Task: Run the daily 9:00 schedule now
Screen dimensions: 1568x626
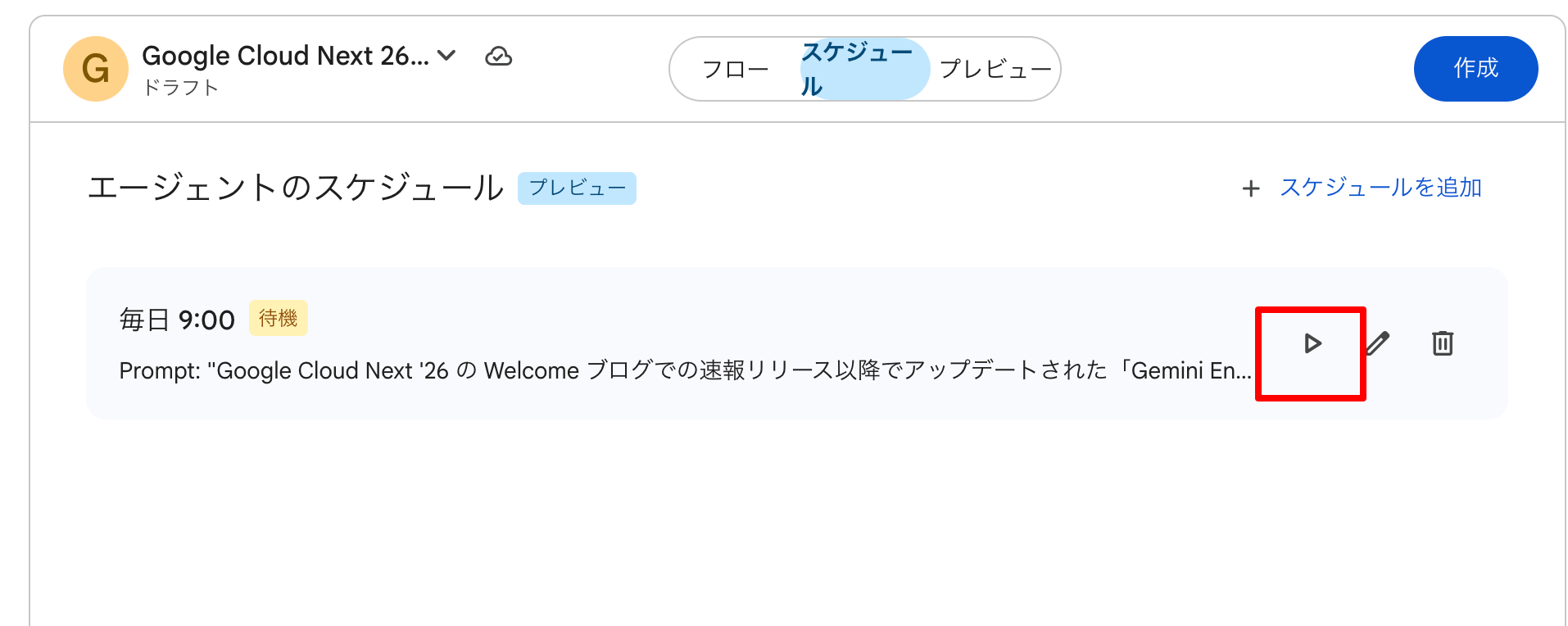Action: [1312, 343]
